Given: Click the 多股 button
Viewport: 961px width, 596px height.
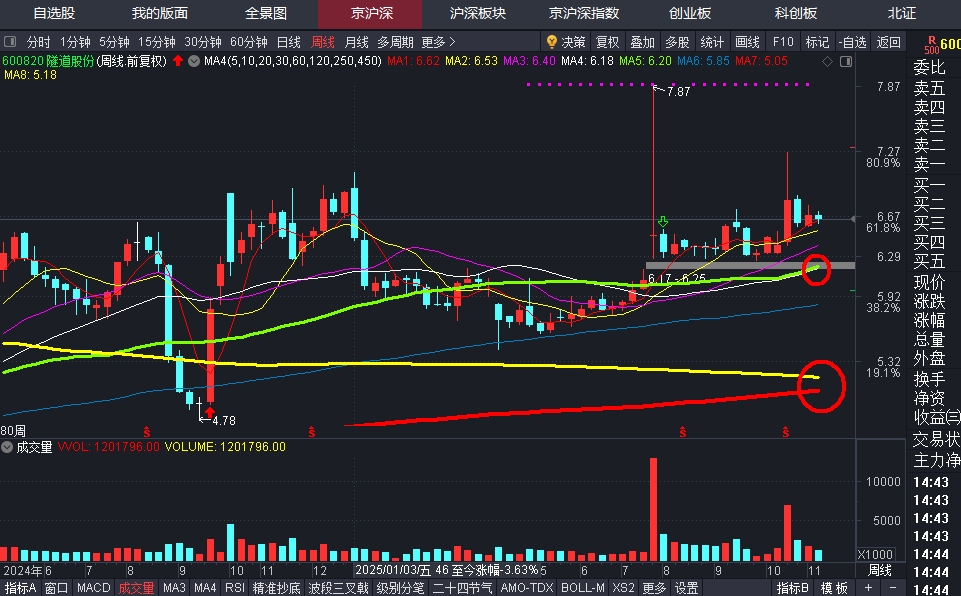Looking at the screenshot, I should coord(677,42).
